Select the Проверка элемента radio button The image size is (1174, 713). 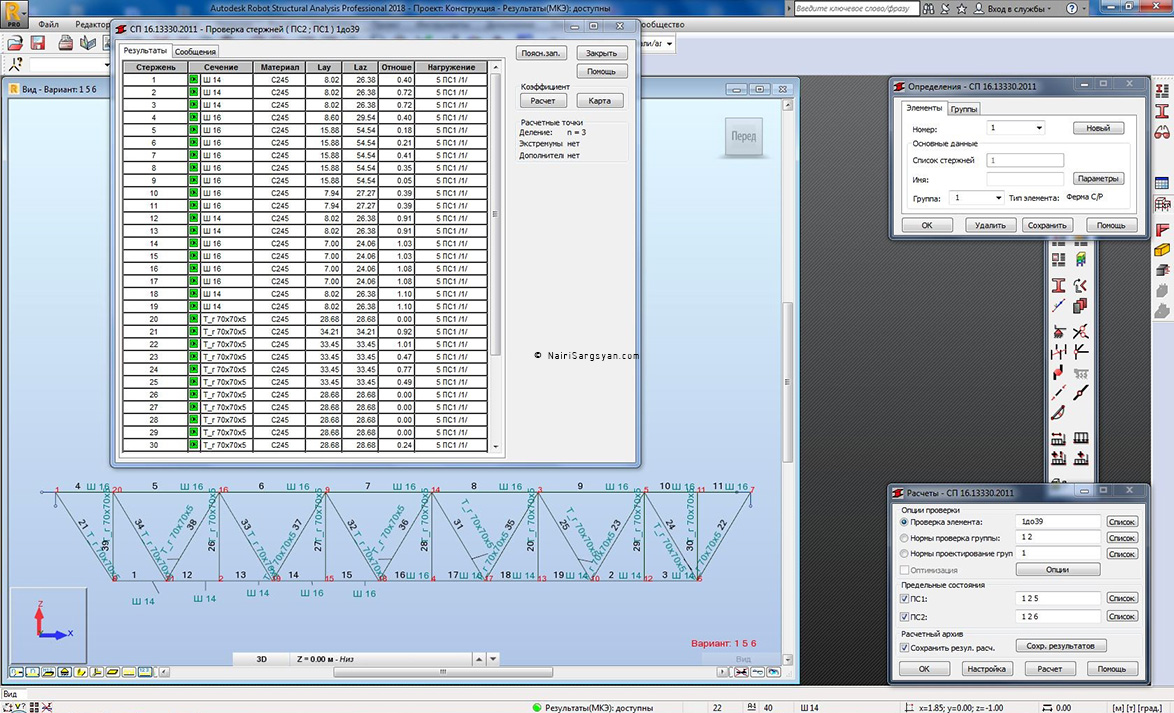click(x=904, y=522)
